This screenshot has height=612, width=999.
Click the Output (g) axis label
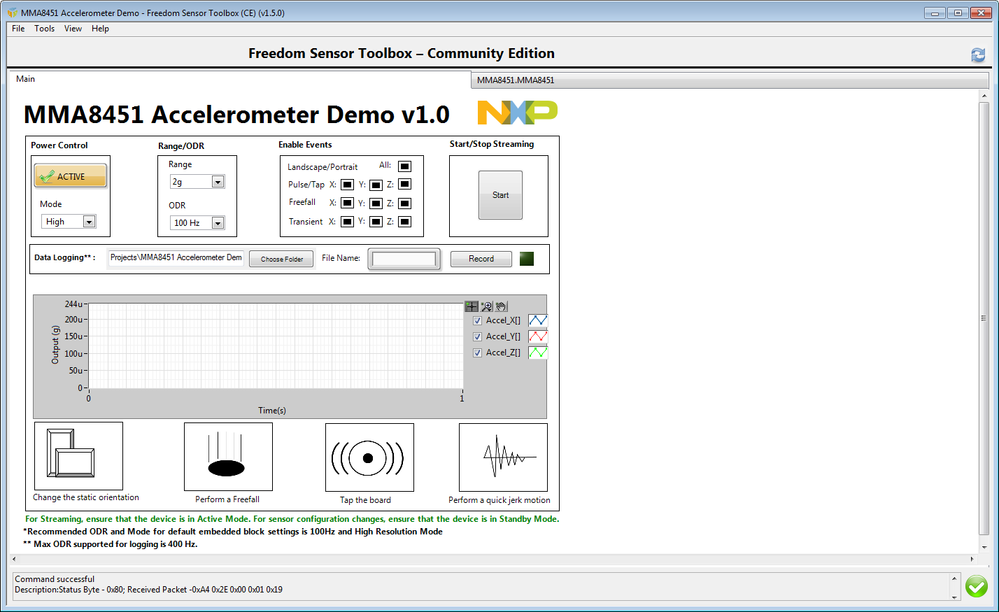click(x=55, y=345)
